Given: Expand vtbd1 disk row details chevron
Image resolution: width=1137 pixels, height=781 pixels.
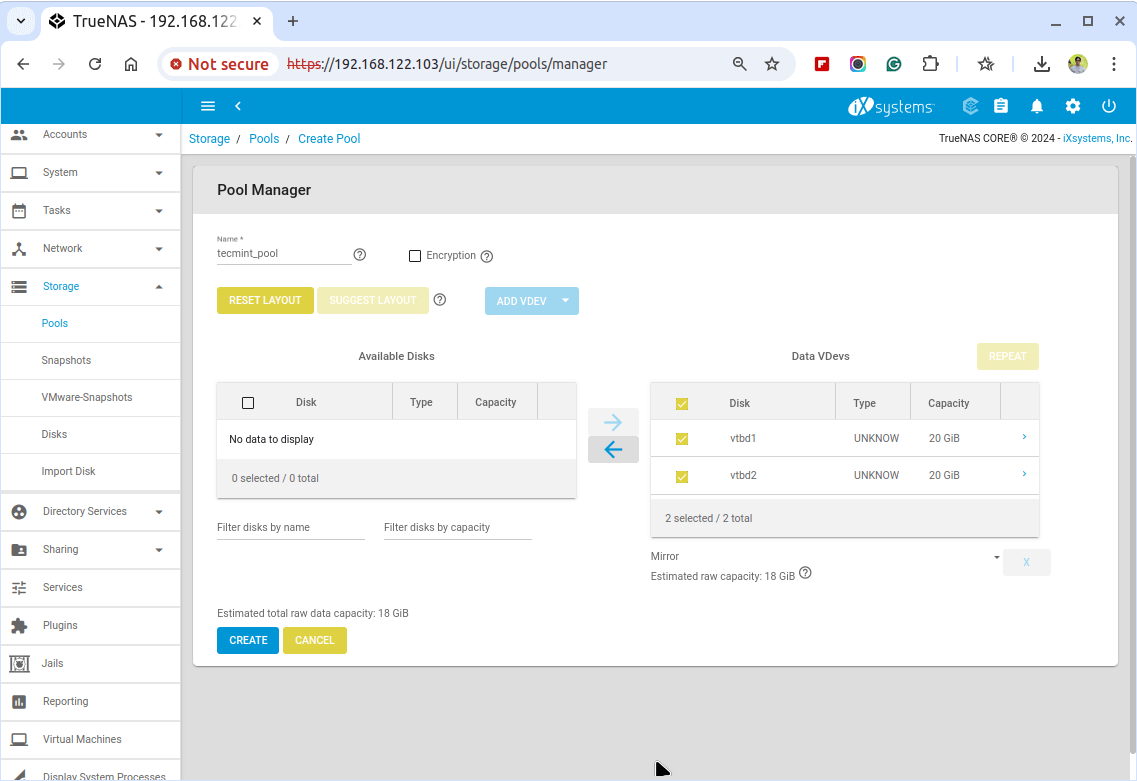Looking at the screenshot, I should (1024, 437).
